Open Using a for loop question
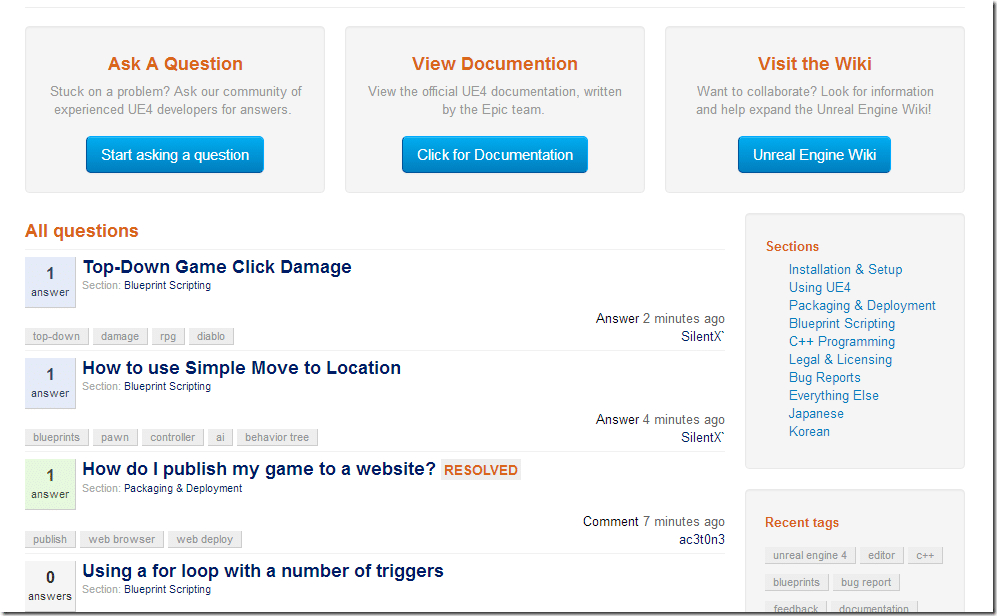Image resolution: width=997 pixels, height=616 pixels. 263,571
